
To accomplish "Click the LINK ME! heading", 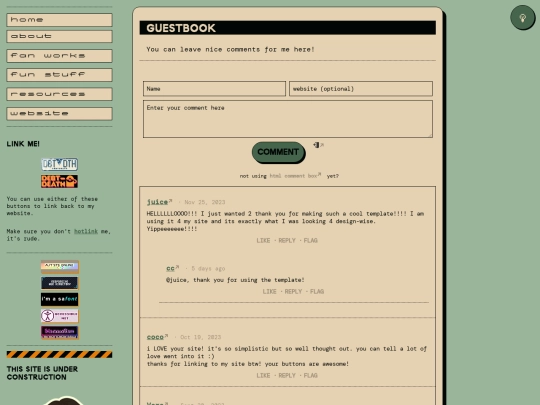I will (23, 144).
